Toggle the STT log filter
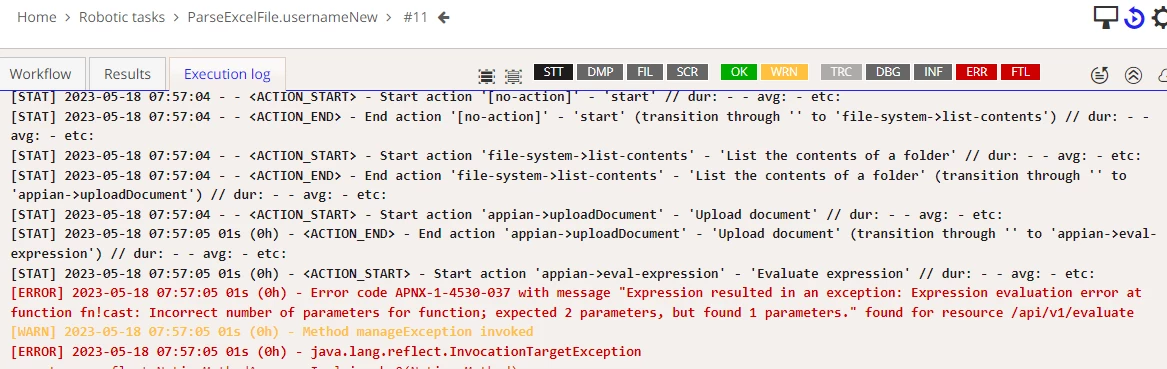This screenshot has height=369, width=1167. pos(554,72)
